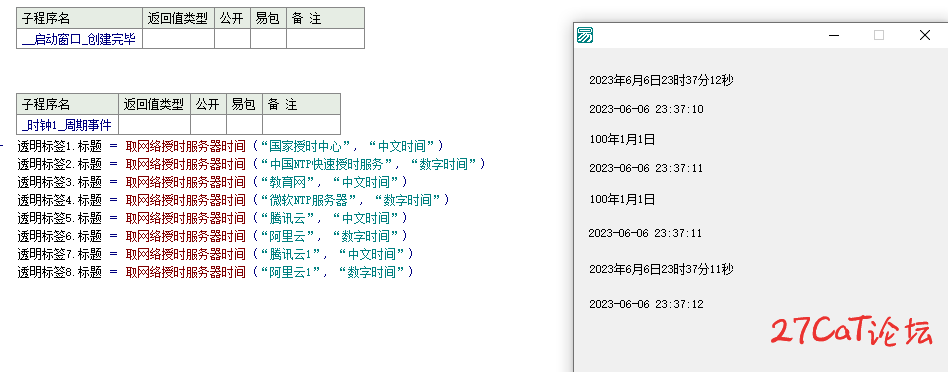Minimize the time display window
Image resolution: width=948 pixels, height=372 pixels.
(834, 35)
